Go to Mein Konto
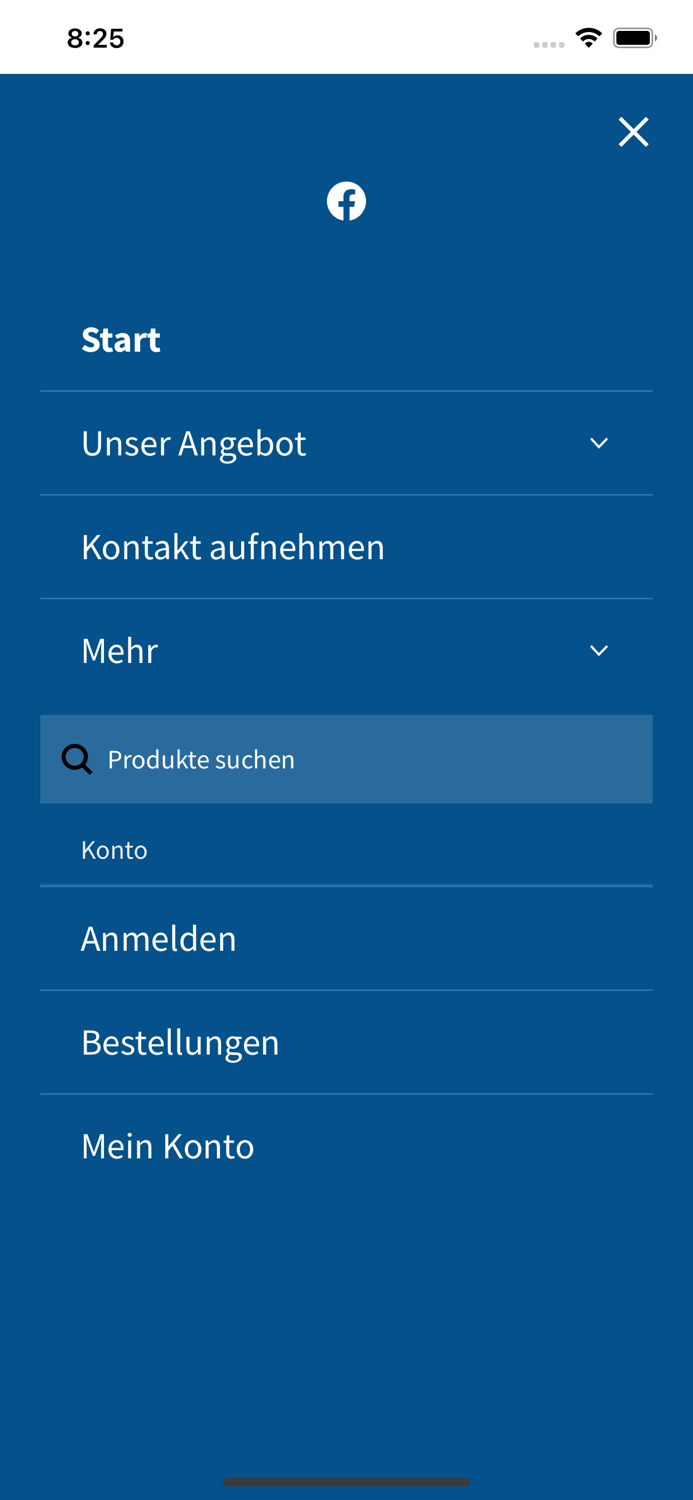693x1500 pixels. [167, 1146]
